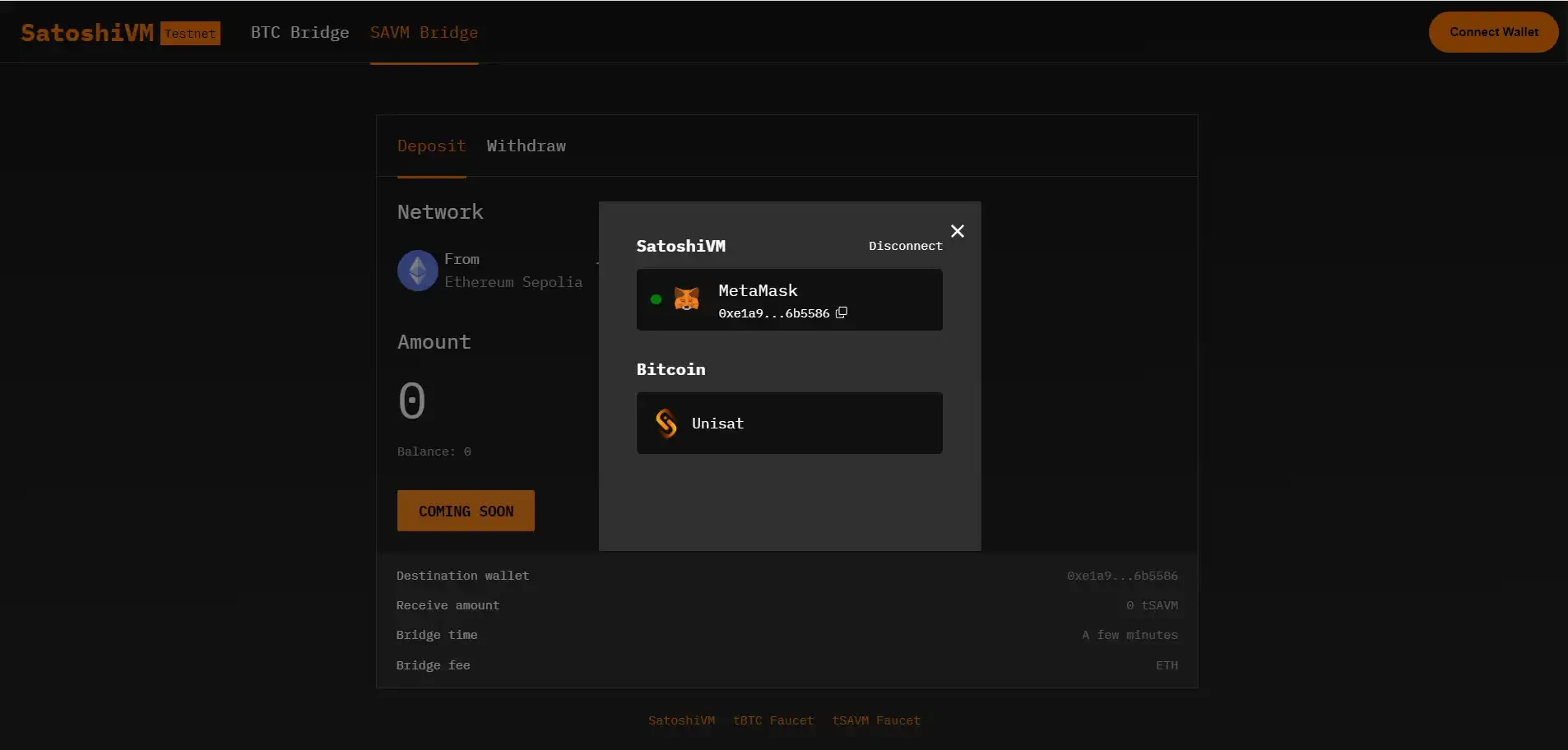Click the MetaMask fox icon

tap(686, 299)
